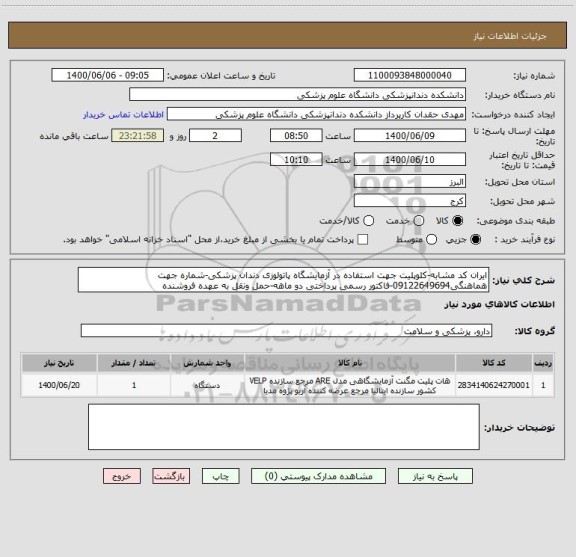Click the response deadline date 1400/06/09

click(410, 136)
